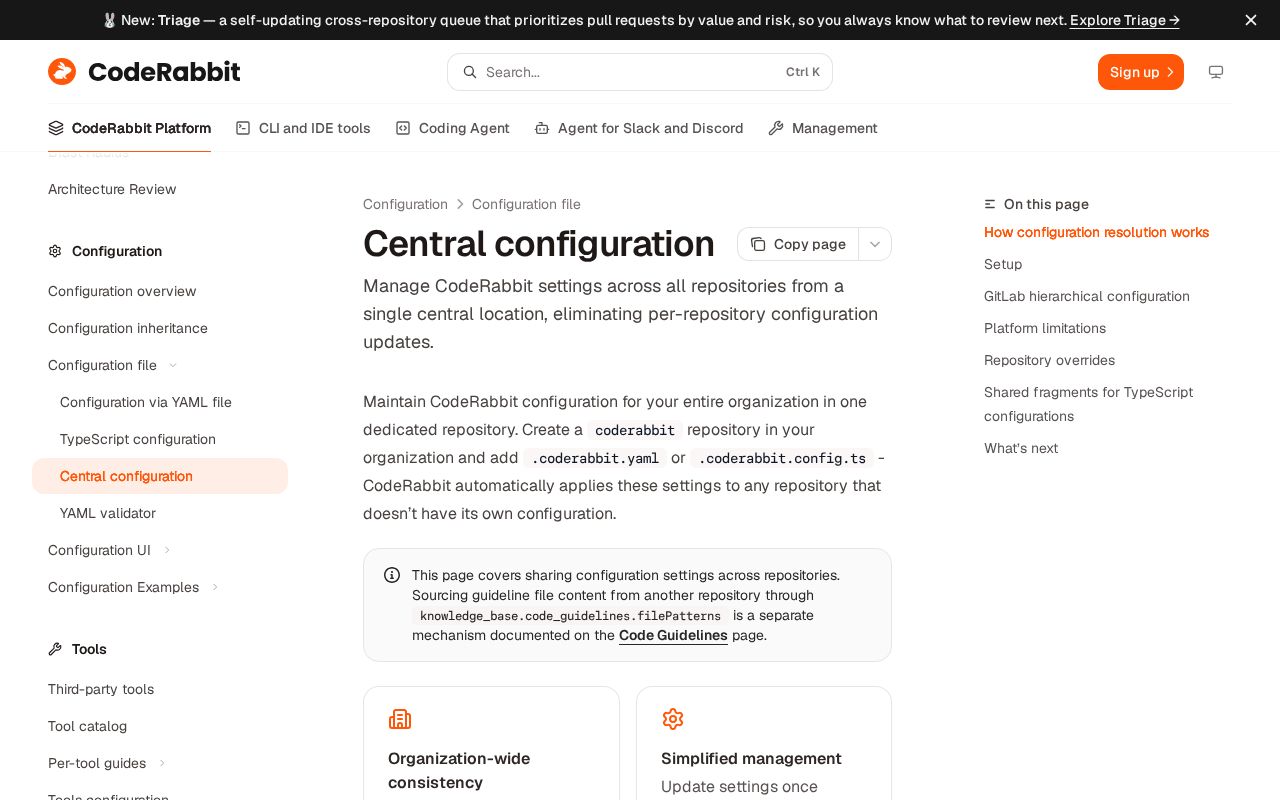The height and width of the screenshot is (800, 1280).
Task: Expand the Configuration Examples section
Action: (215, 587)
